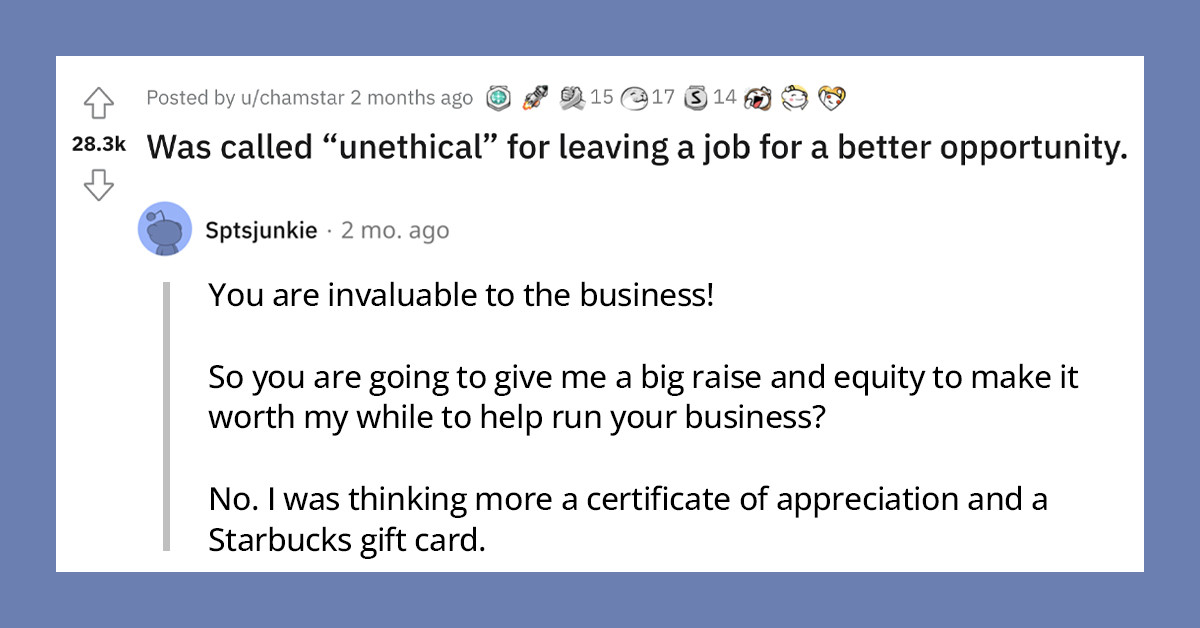Select the handshake Helpful award icon
The width and height of the screenshot is (1200, 628).
click(571, 98)
